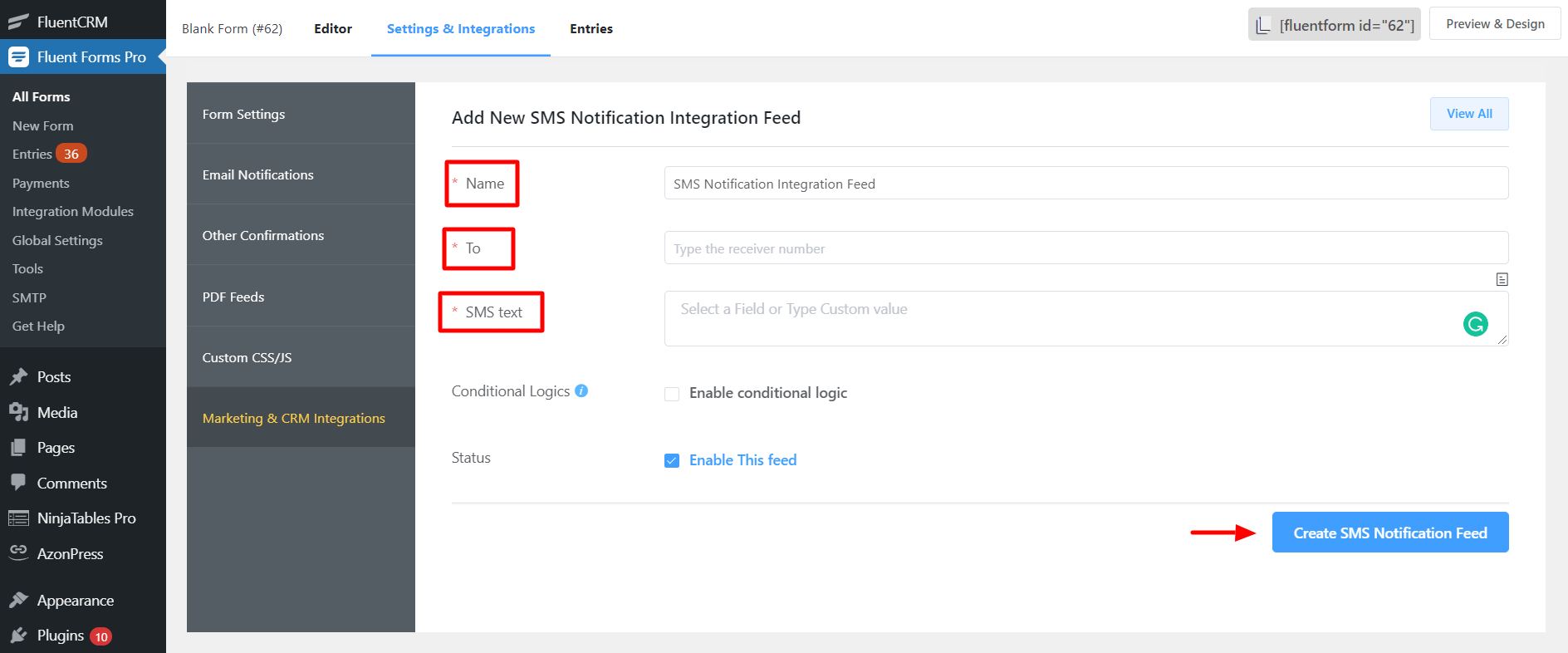Click the Plugins plug icon
The height and width of the screenshot is (653, 1568).
[18, 636]
